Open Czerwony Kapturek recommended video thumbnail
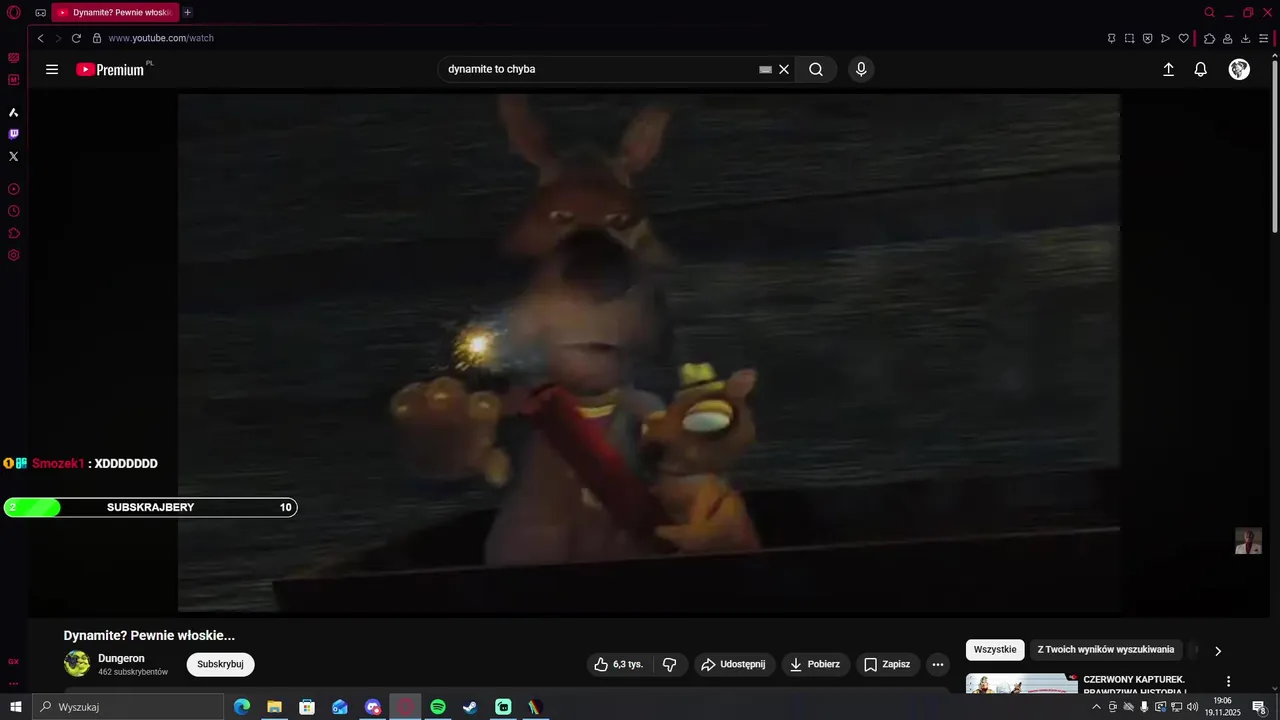1280x720 pixels. coord(1022,684)
